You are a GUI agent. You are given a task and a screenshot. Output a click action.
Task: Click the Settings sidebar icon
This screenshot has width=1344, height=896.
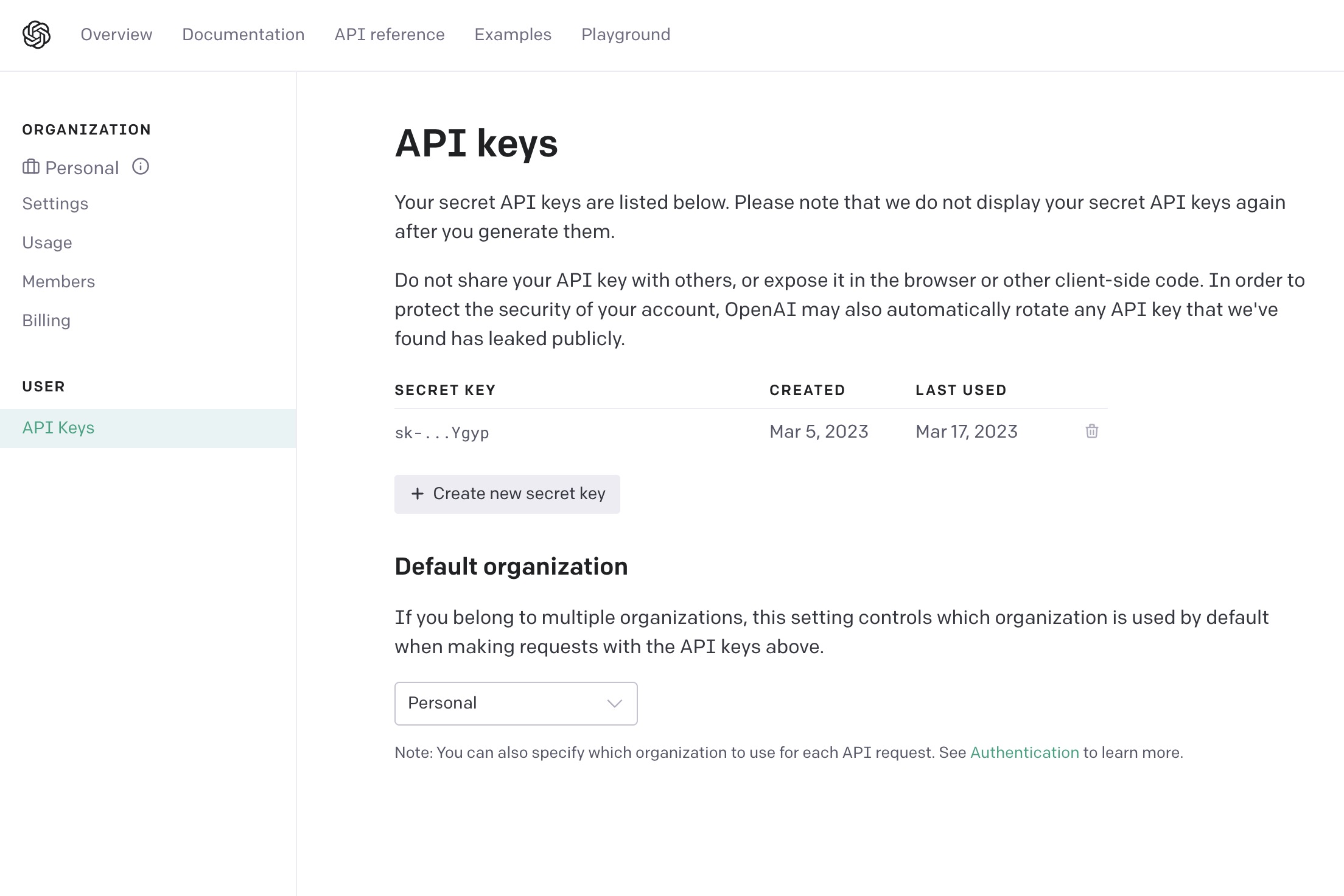point(55,204)
